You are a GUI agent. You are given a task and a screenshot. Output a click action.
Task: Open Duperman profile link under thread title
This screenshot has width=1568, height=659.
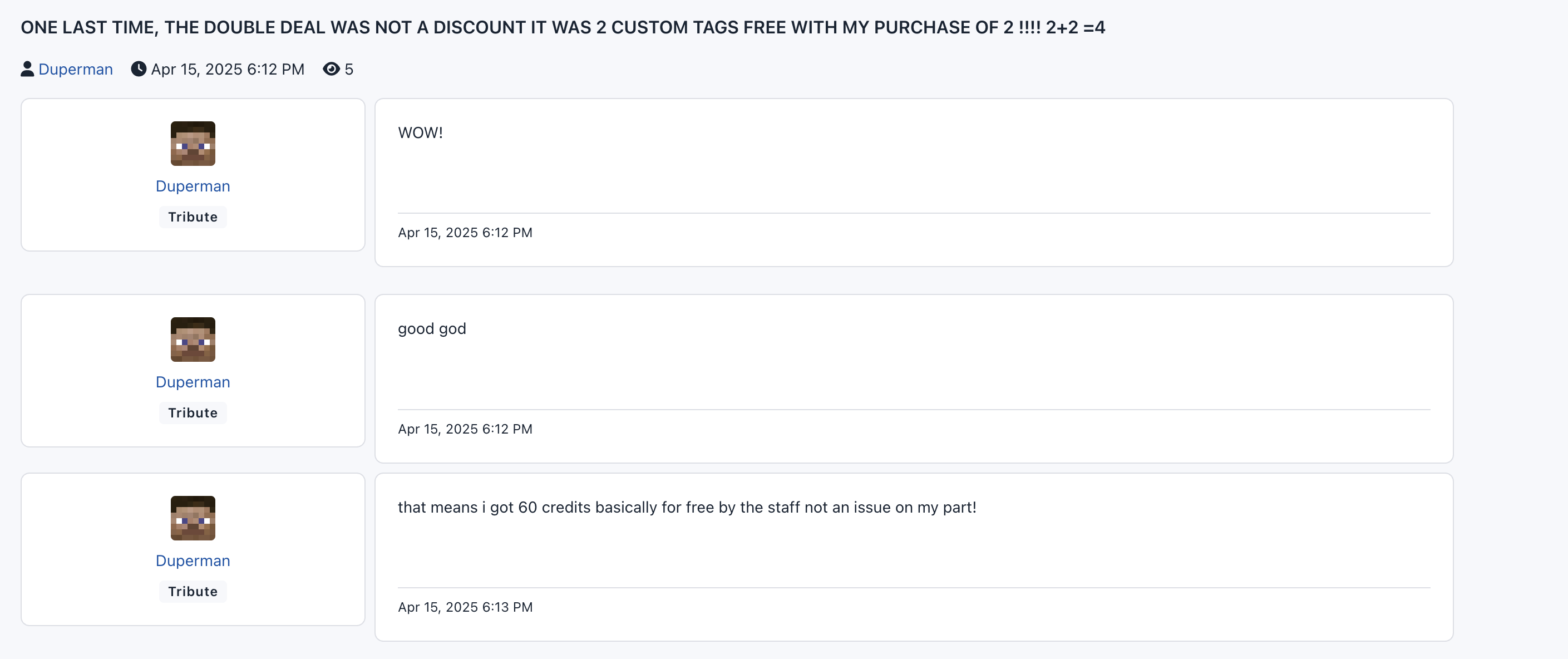[76, 70]
